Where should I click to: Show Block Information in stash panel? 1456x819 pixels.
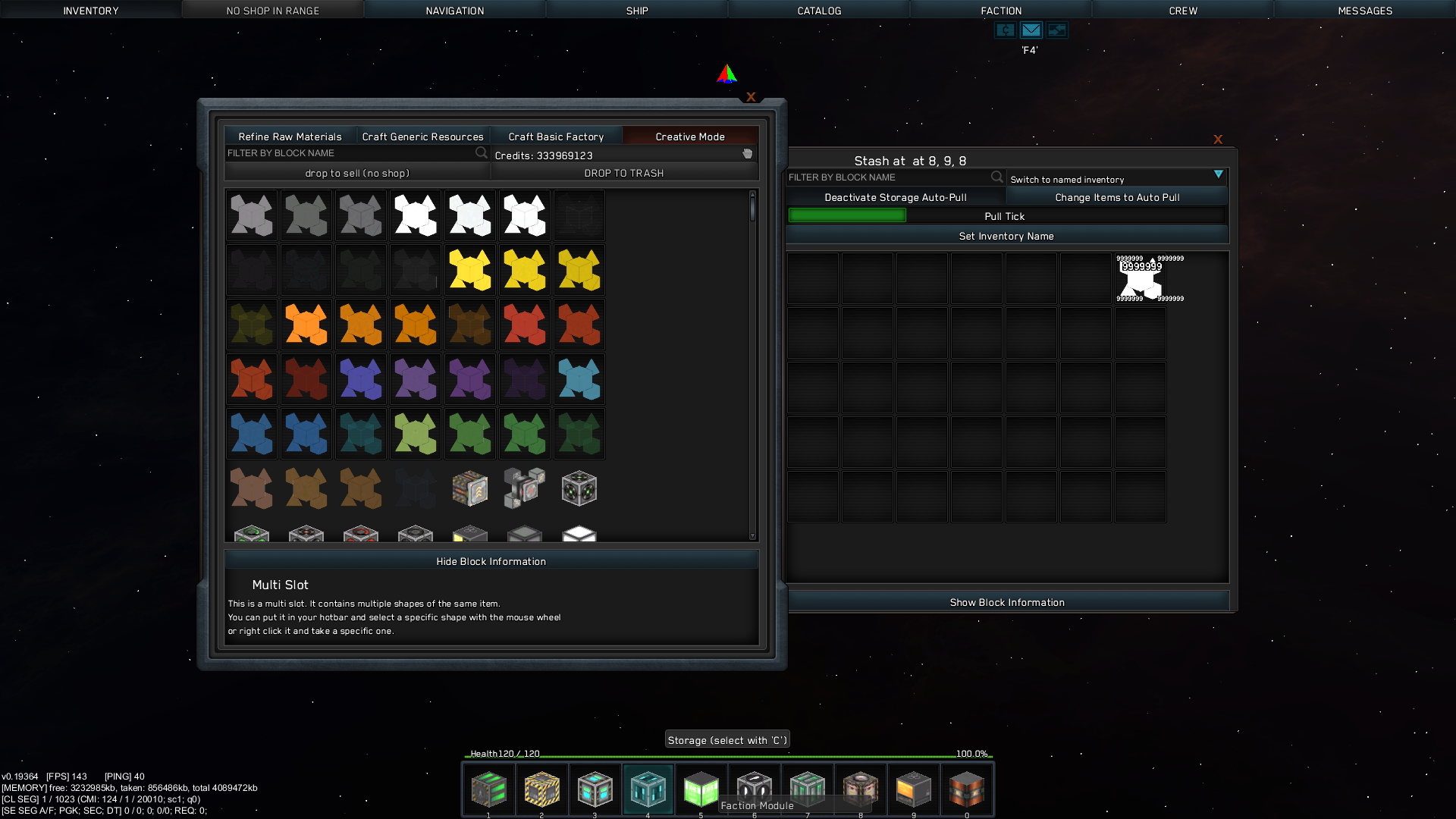pos(1006,602)
